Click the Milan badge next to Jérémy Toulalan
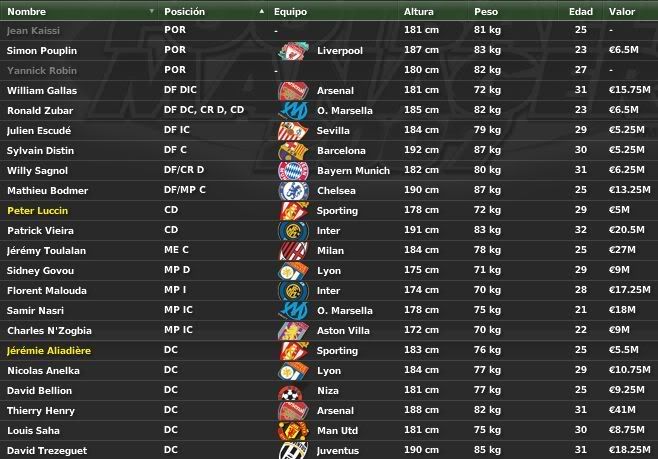658x459 pixels. 293,250
